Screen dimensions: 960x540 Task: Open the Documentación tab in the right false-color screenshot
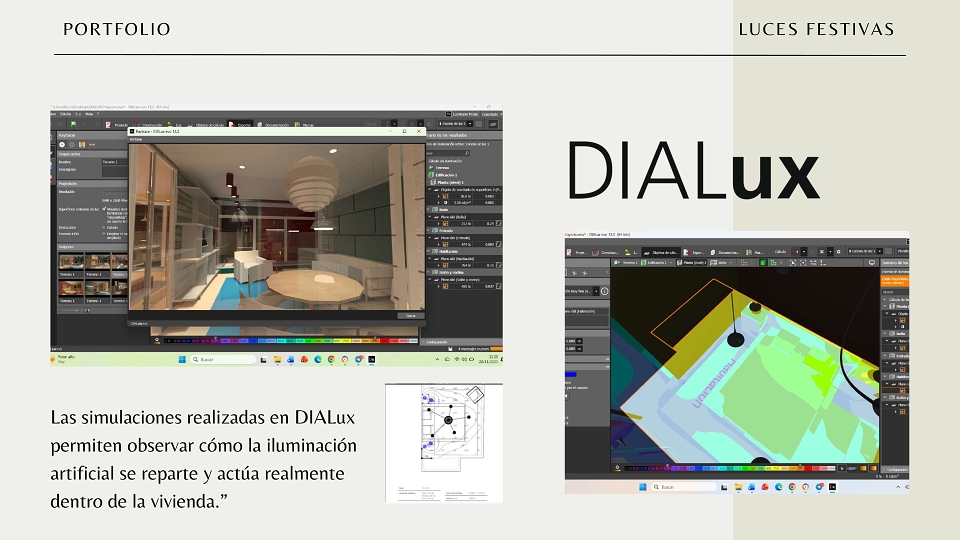coord(726,252)
